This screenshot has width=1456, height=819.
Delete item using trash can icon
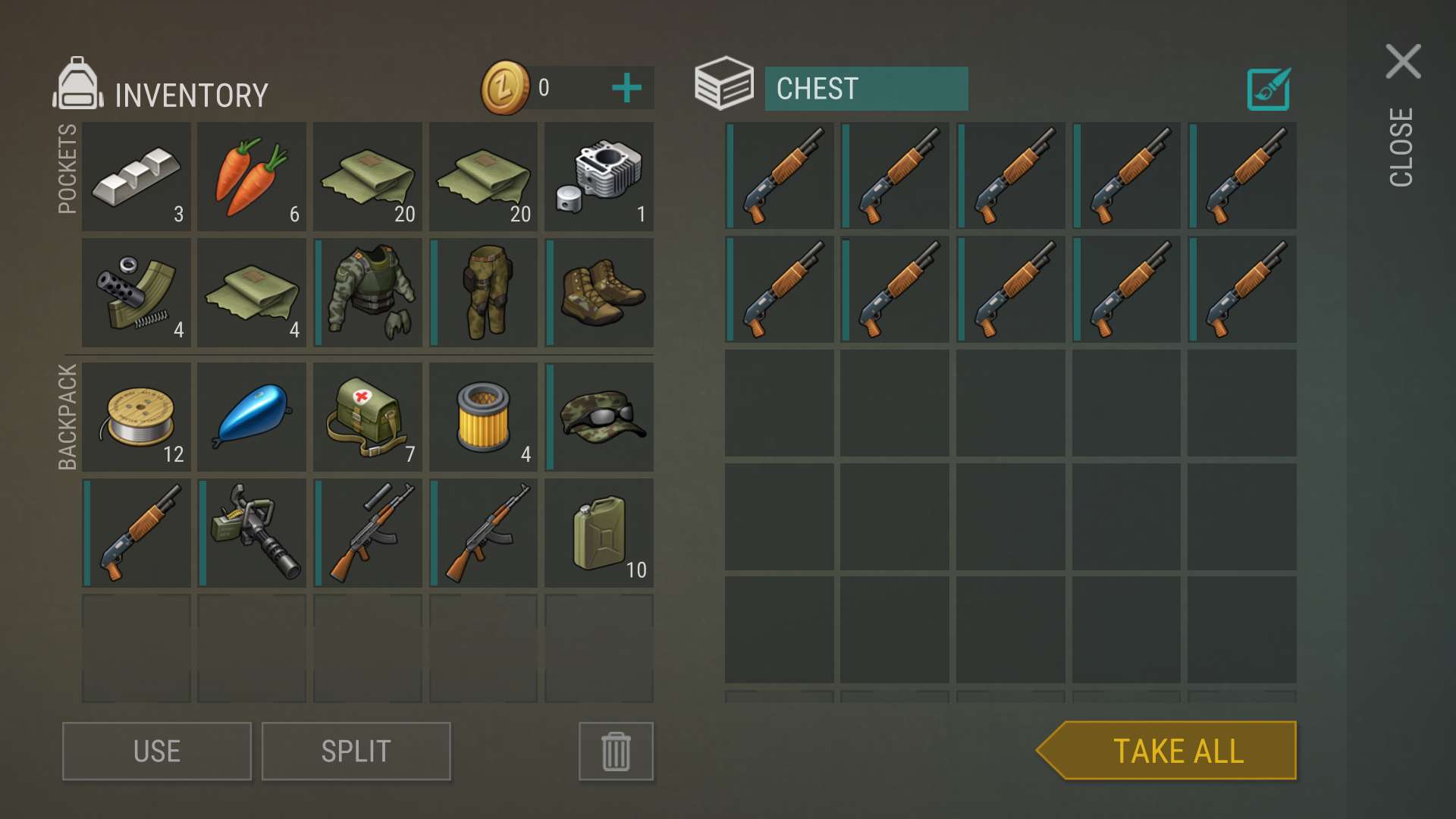[x=616, y=752]
